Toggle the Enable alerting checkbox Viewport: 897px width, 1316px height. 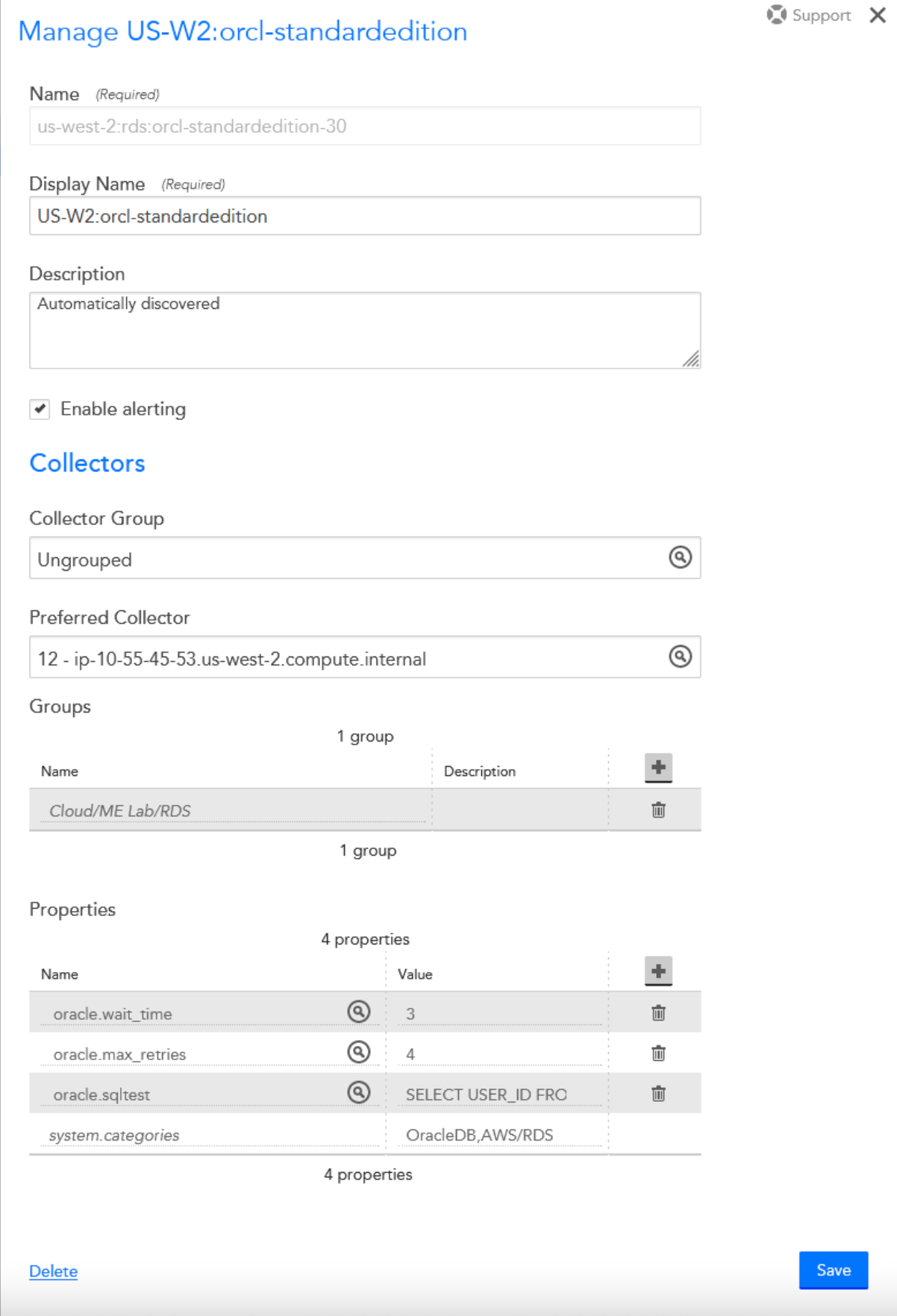pyautogui.click(x=40, y=409)
